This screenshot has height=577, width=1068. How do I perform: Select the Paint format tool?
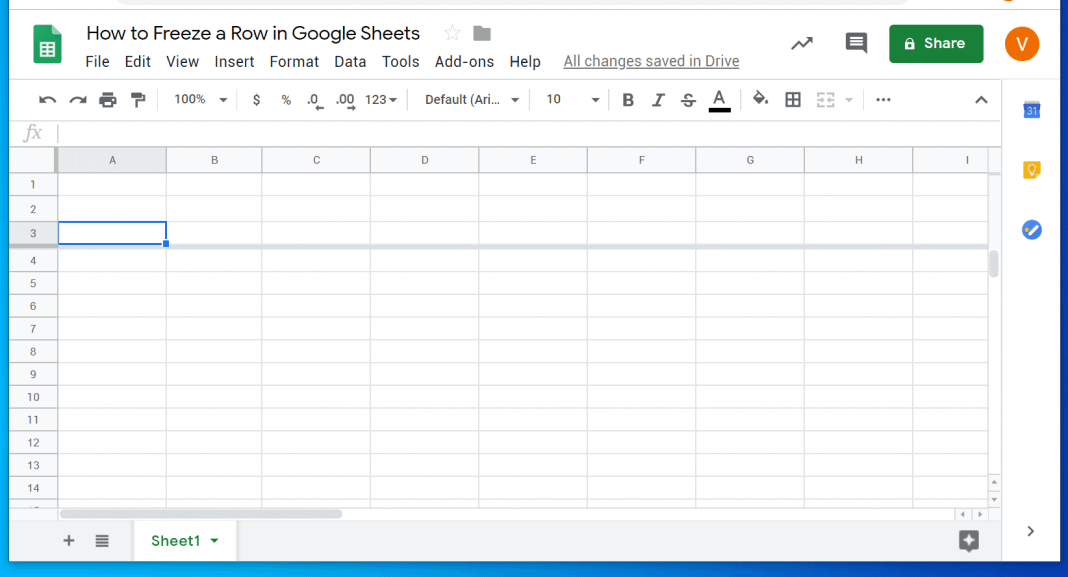click(x=139, y=99)
